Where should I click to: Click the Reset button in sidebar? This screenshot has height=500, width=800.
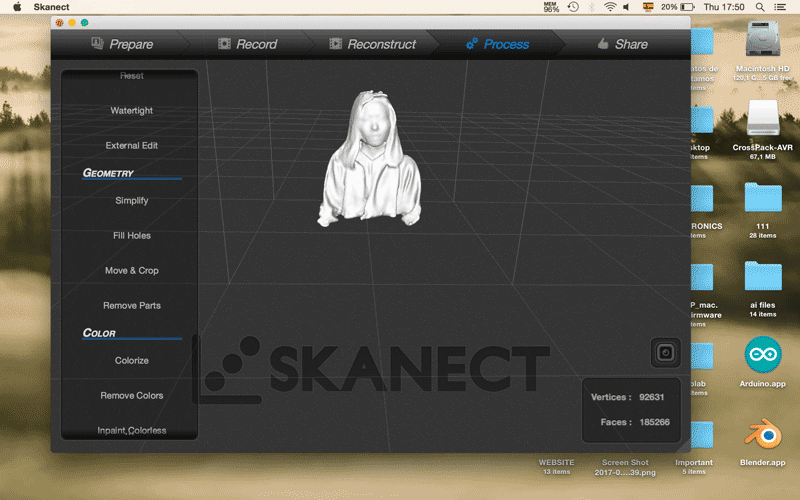132,76
